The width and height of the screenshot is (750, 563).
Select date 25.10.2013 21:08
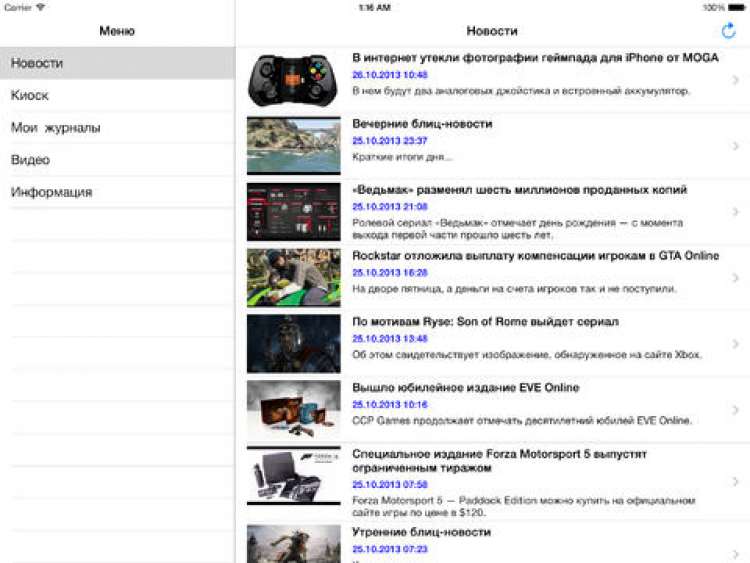click(x=390, y=207)
